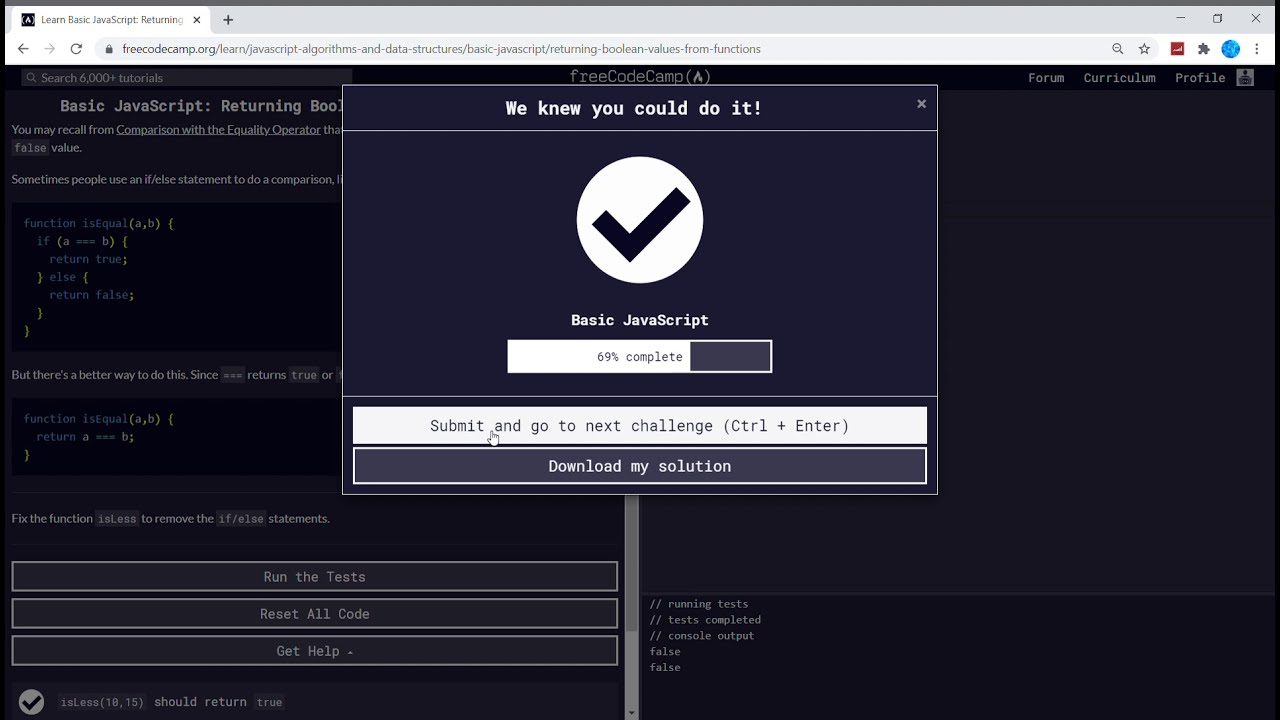Screen dimensions: 1280x720
Task: Click the address bar URL field
Action: click(x=600, y=48)
